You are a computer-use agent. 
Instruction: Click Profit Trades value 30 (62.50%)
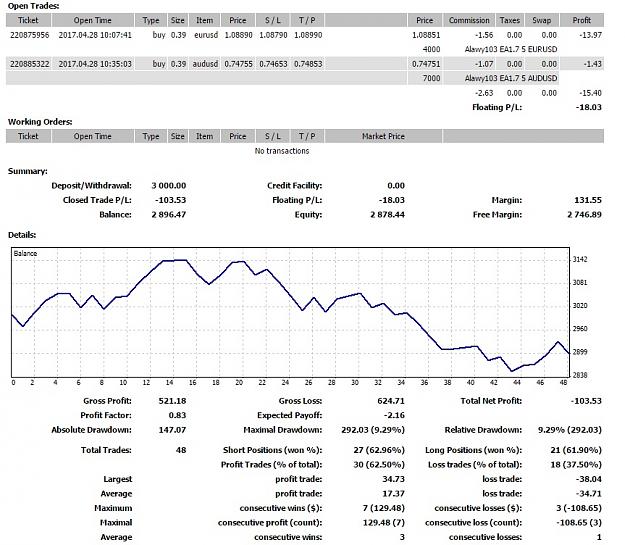379,464
